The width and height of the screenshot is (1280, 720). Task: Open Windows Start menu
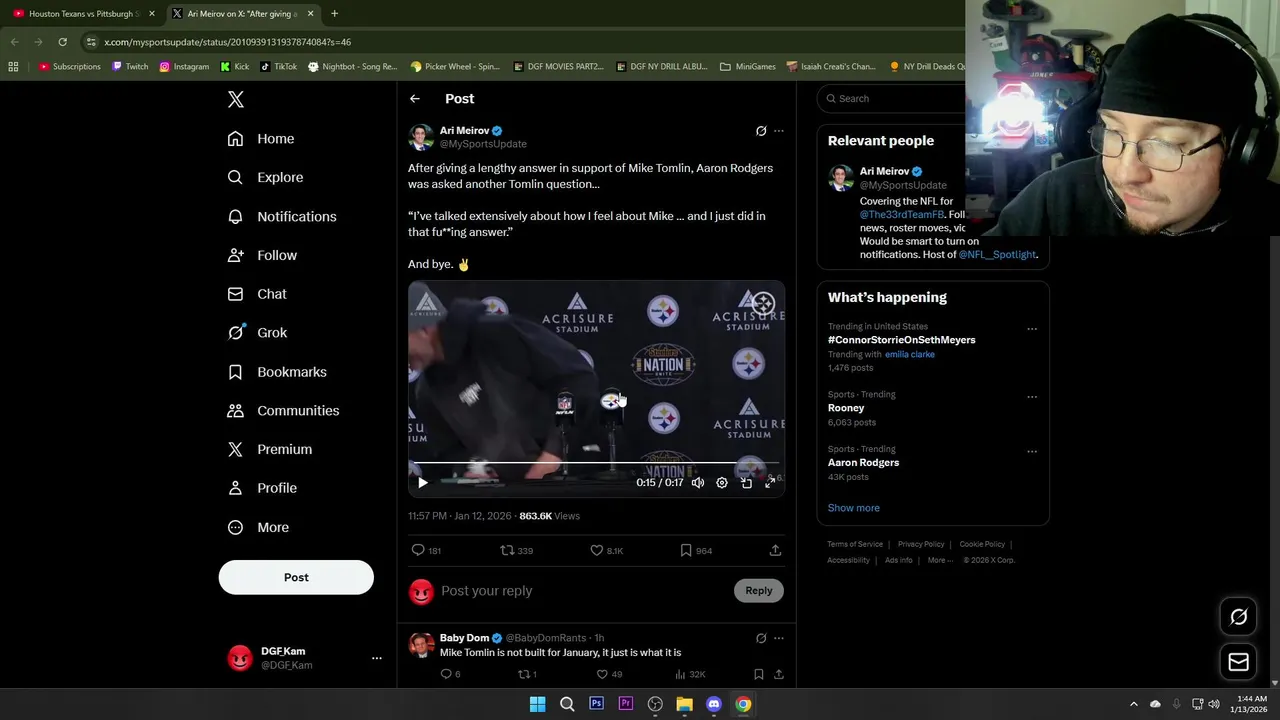click(x=537, y=704)
